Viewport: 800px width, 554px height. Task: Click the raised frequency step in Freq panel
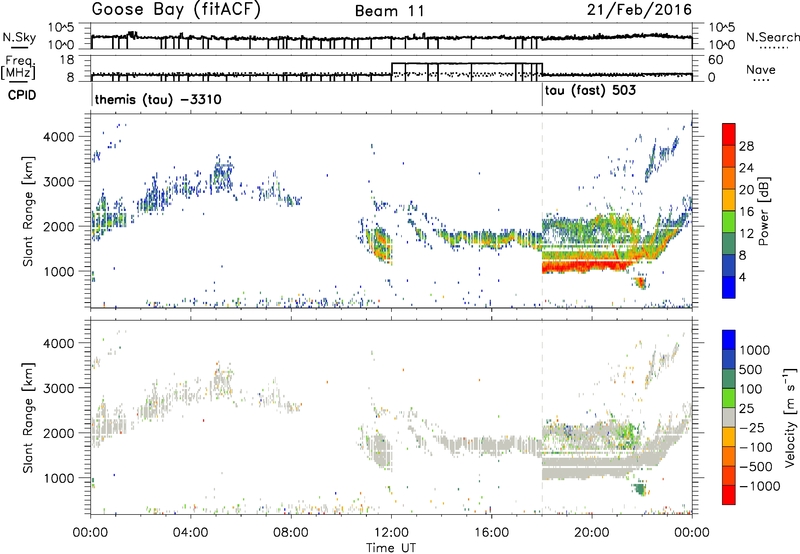[467, 63]
